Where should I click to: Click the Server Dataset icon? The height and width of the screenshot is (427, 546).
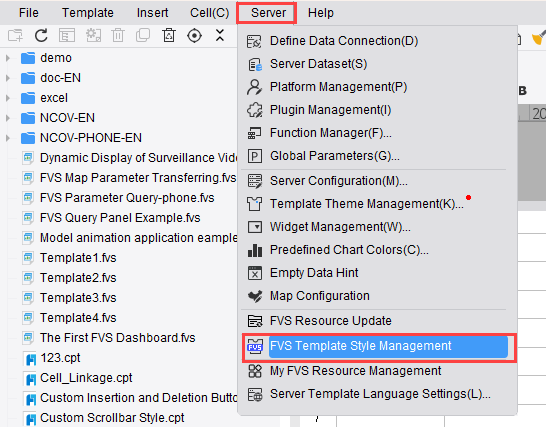[255, 64]
